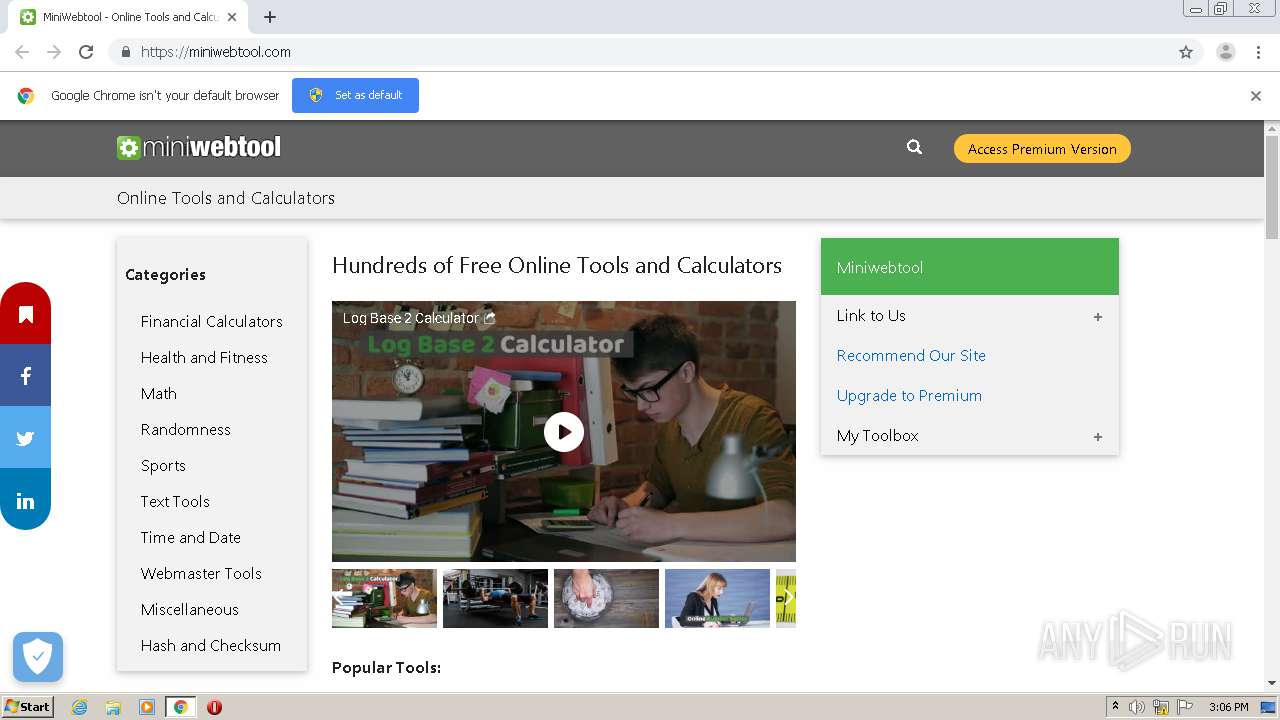Click the Miniwebtool green panel header
Viewport: 1280px width, 720px height.
pos(969,266)
